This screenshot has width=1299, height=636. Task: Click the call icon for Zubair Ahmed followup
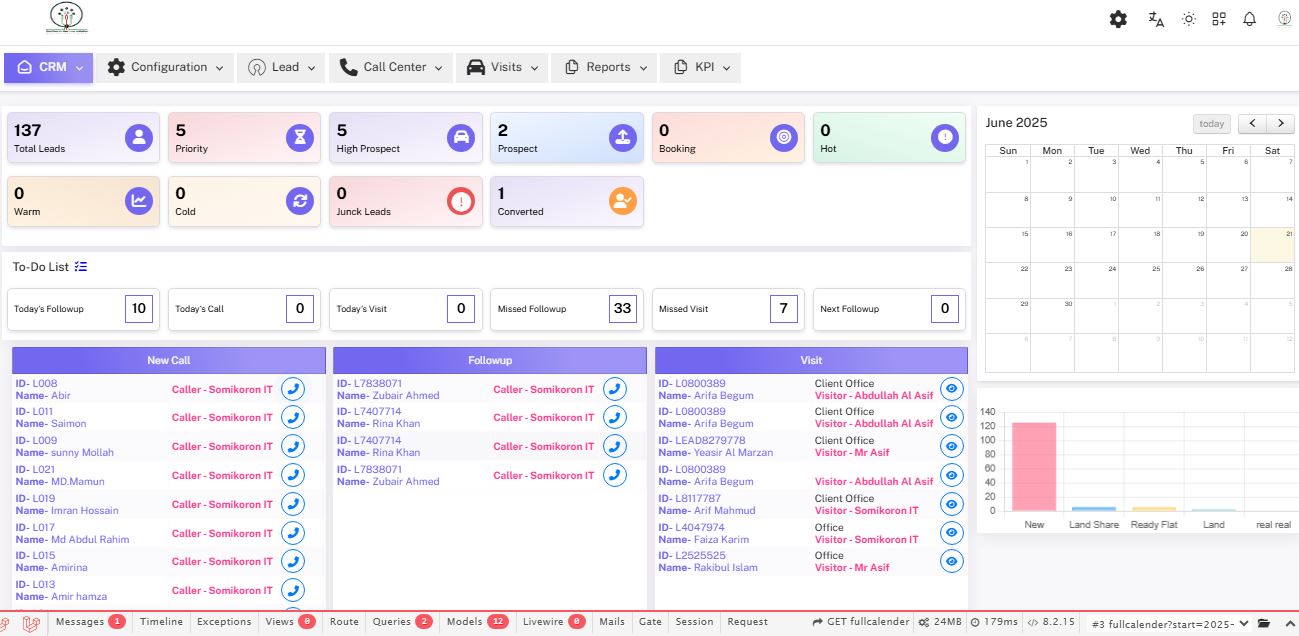pyautogui.click(x=615, y=389)
